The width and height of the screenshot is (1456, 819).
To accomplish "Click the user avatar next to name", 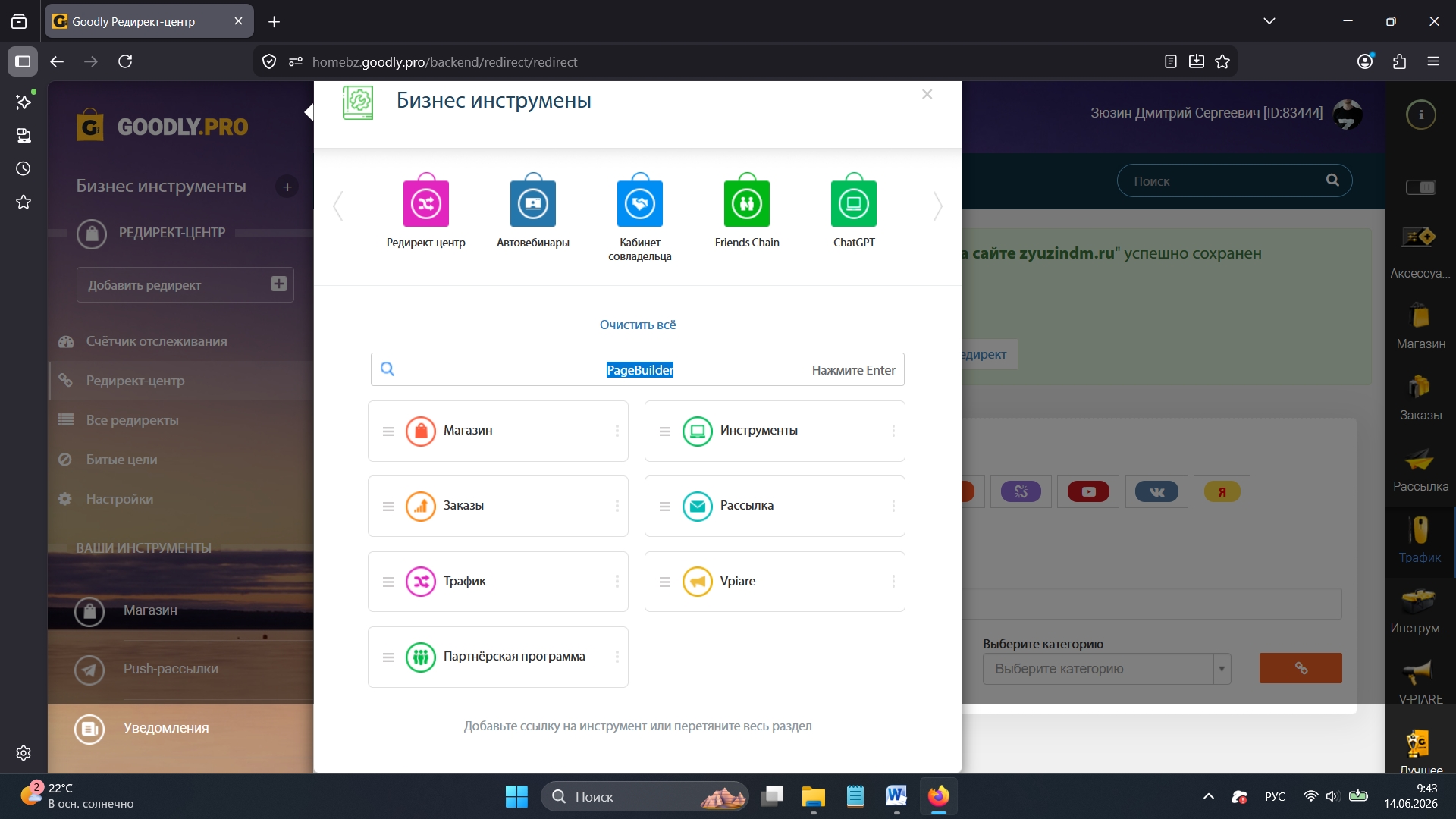I will click(x=1348, y=115).
